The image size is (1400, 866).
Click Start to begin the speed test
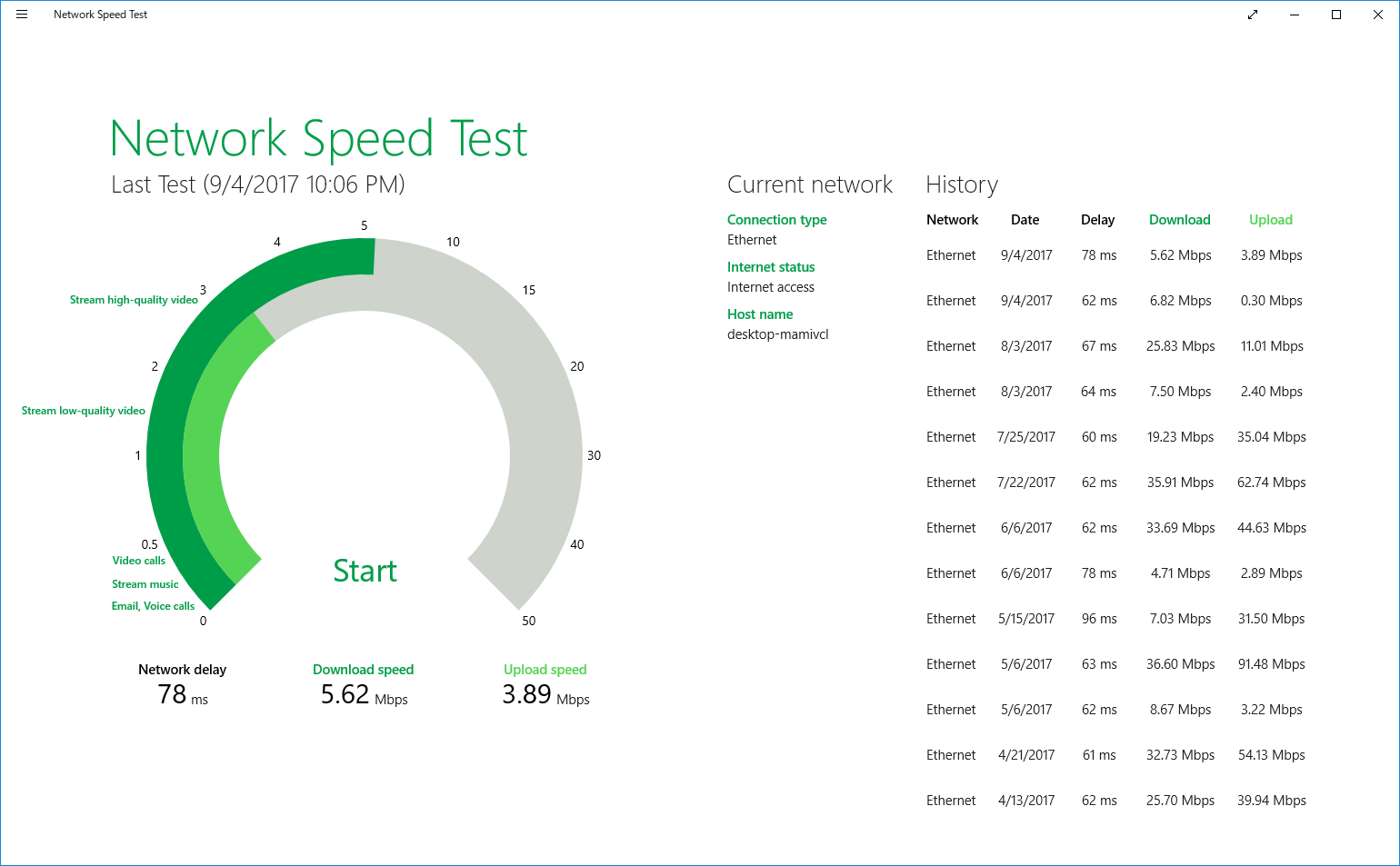pyautogui.click(x=365, y=571)
